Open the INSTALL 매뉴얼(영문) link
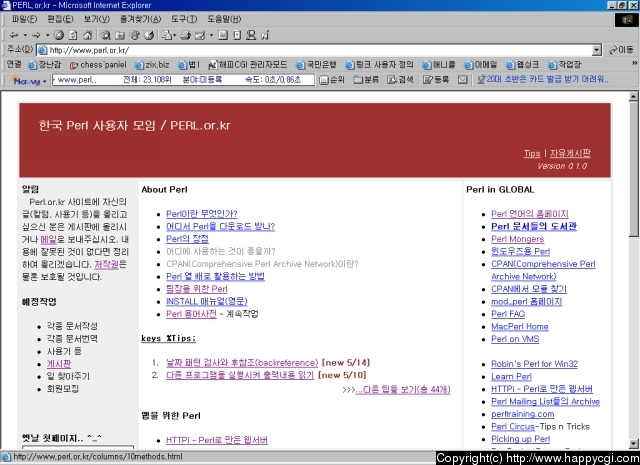 pos(207,302)
